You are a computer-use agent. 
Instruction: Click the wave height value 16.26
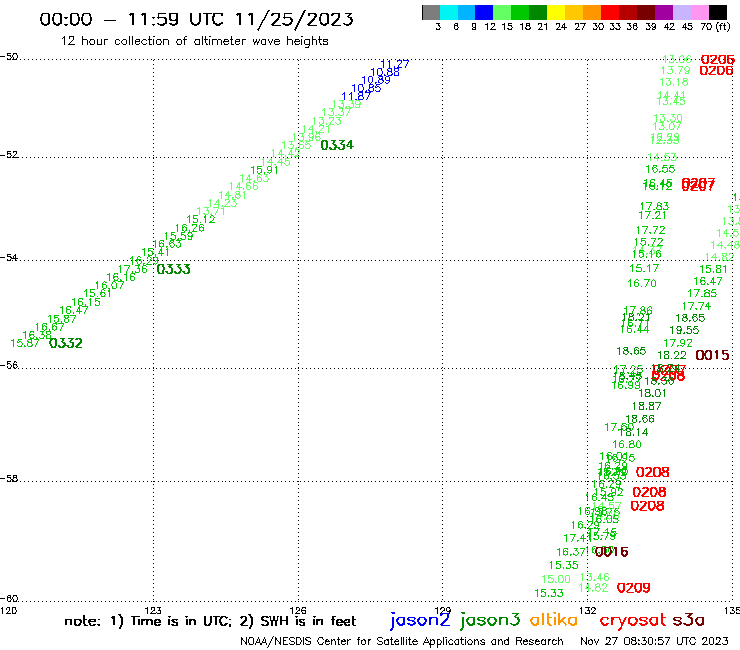pyautogui.click(x=190, y=228)
